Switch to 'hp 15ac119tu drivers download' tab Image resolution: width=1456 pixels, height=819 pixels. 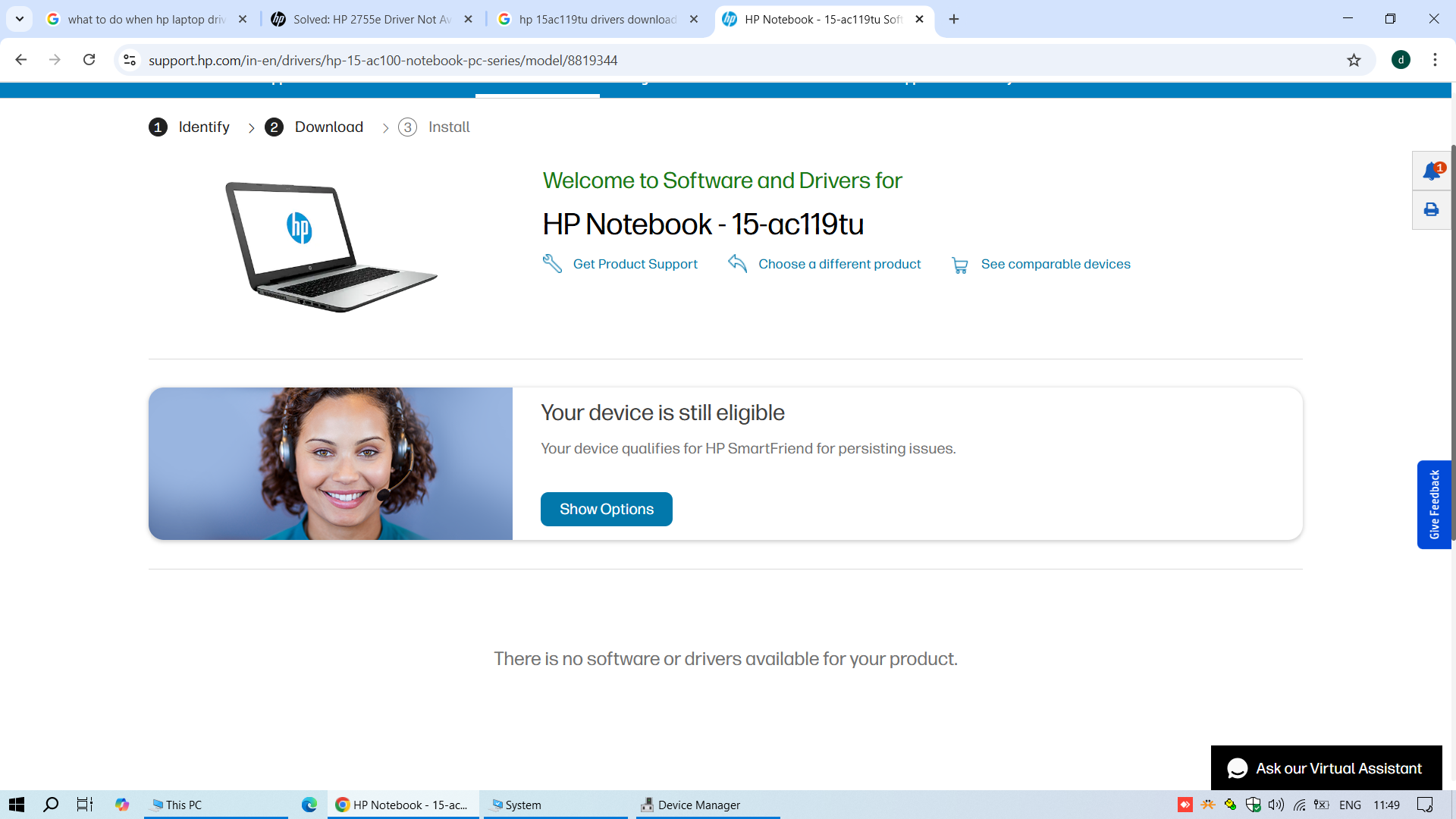(x=599, y=19)
